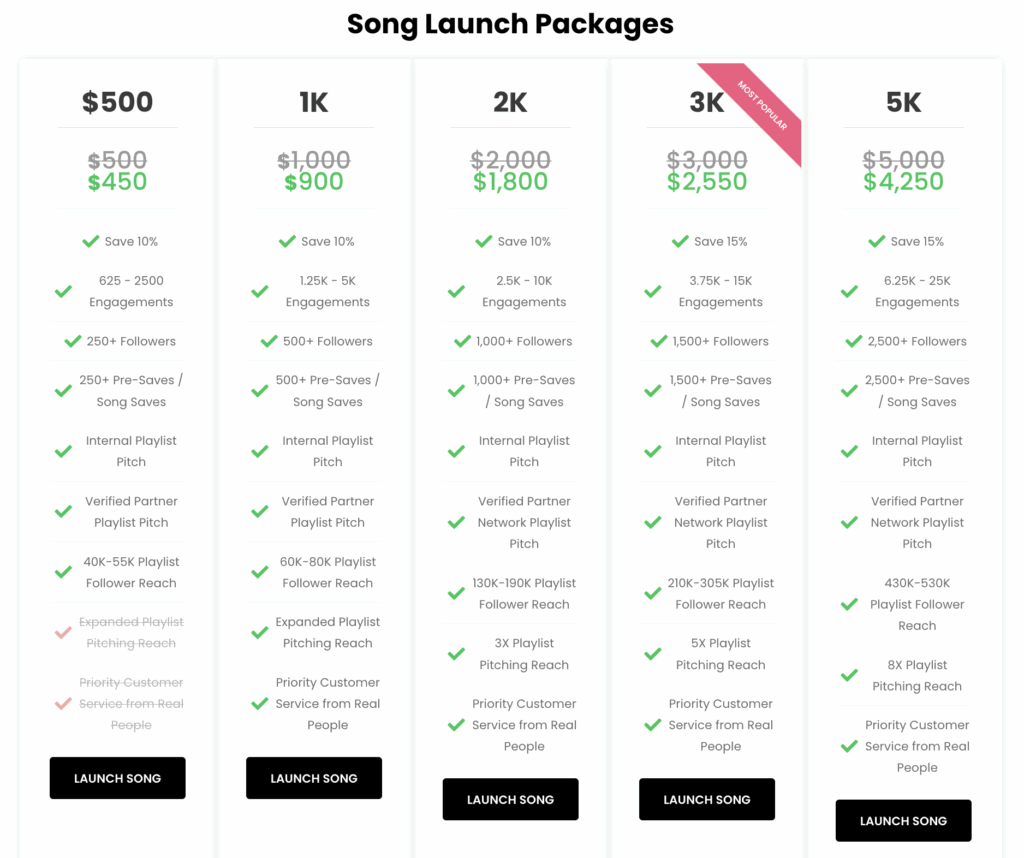The image size is (1024, 858).
Task: Hit Launch Song under the 5K package
Action: click(903, 821)
